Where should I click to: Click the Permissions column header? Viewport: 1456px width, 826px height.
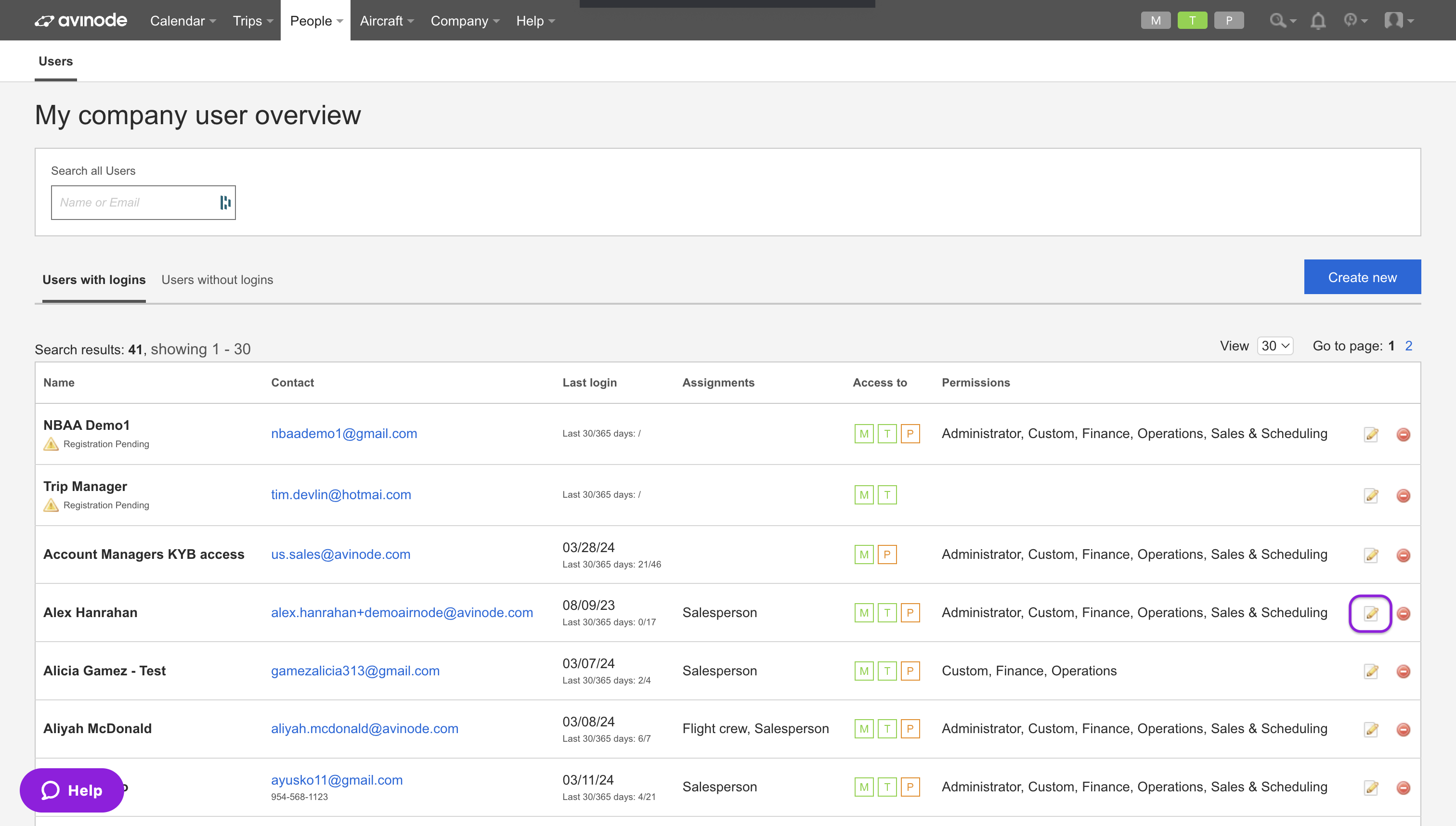point(976,383)
